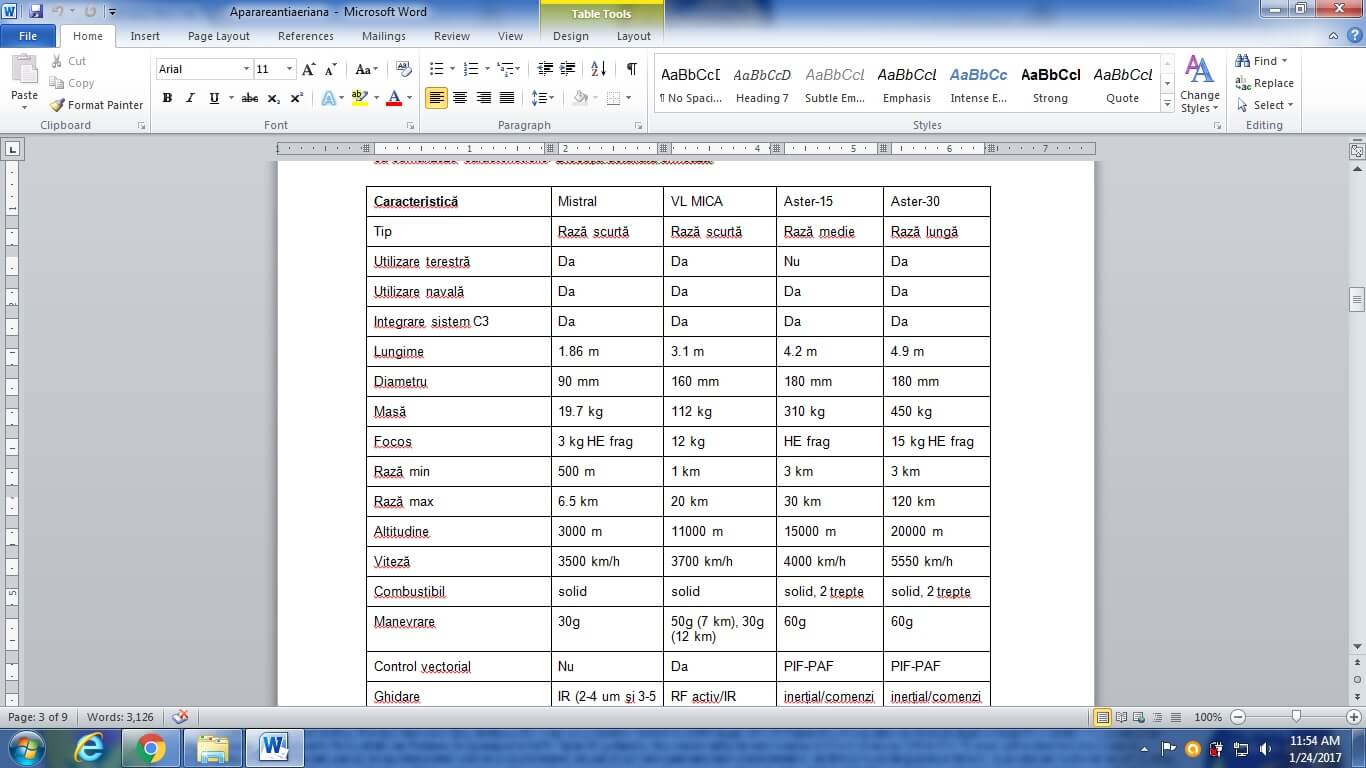1366x768 pixels.
Task: Open the Font dialog box launcher
Action: tap(411, 126)
